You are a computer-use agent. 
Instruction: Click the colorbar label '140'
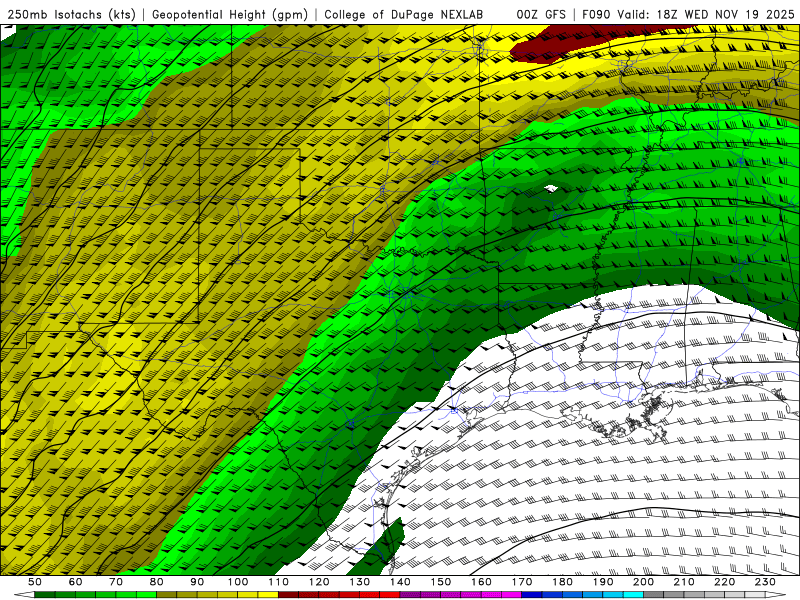pyautogui.click(x=400, y=582)
